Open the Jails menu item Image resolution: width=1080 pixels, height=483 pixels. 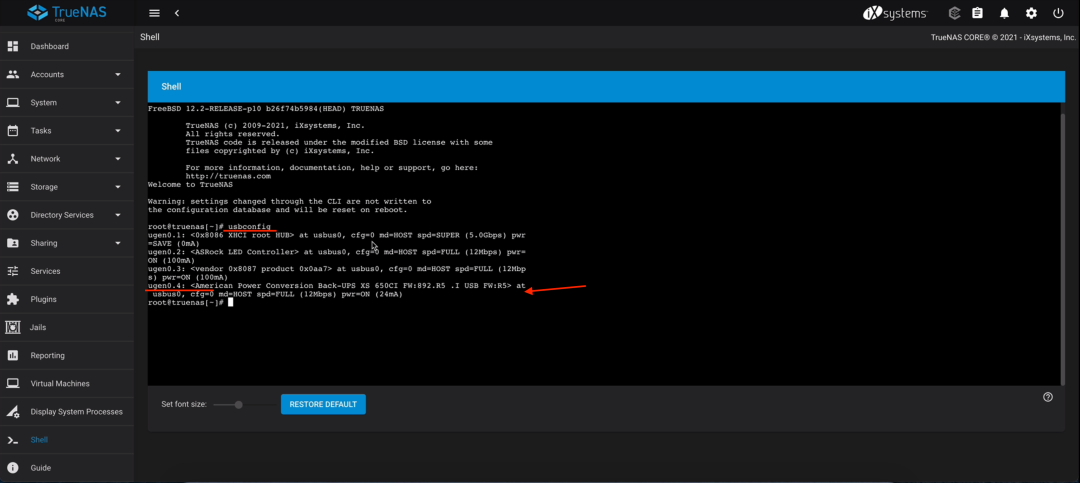67,327
